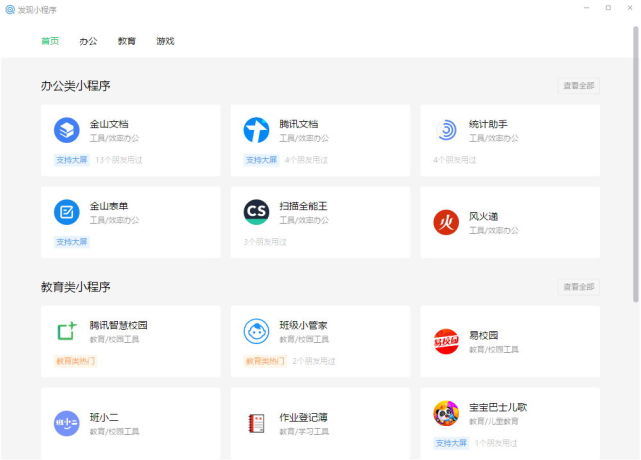The width and height of the screenshot is (641, 460).
Task: Click the 金山表单 title text
Action: (x=109, y=206)
